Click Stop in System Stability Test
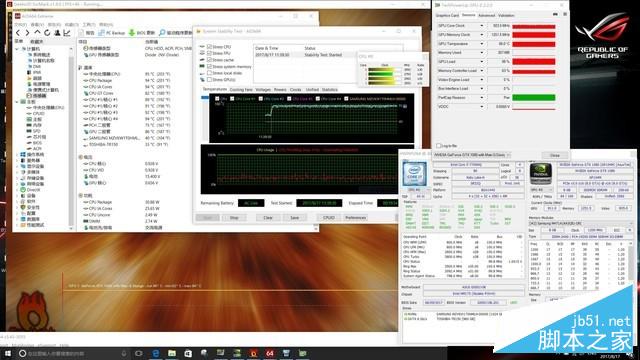The height and width of the screenshot is (360, 640). coord(234,218)
